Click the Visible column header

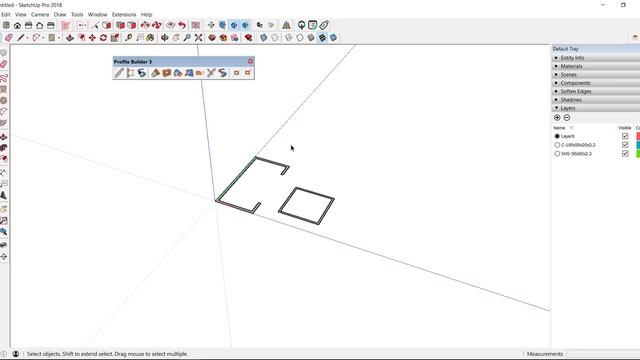click(624, 128)
